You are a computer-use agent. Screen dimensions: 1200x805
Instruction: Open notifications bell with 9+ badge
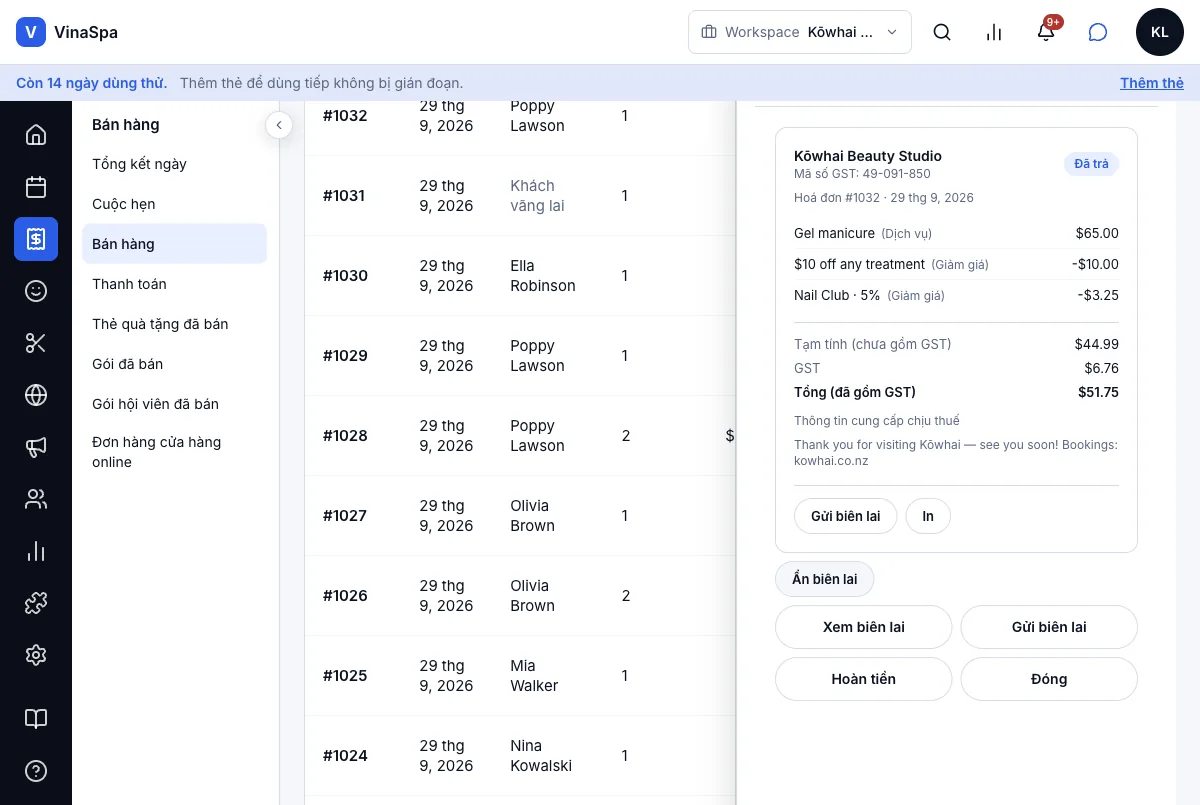(x=1046, y=32)
